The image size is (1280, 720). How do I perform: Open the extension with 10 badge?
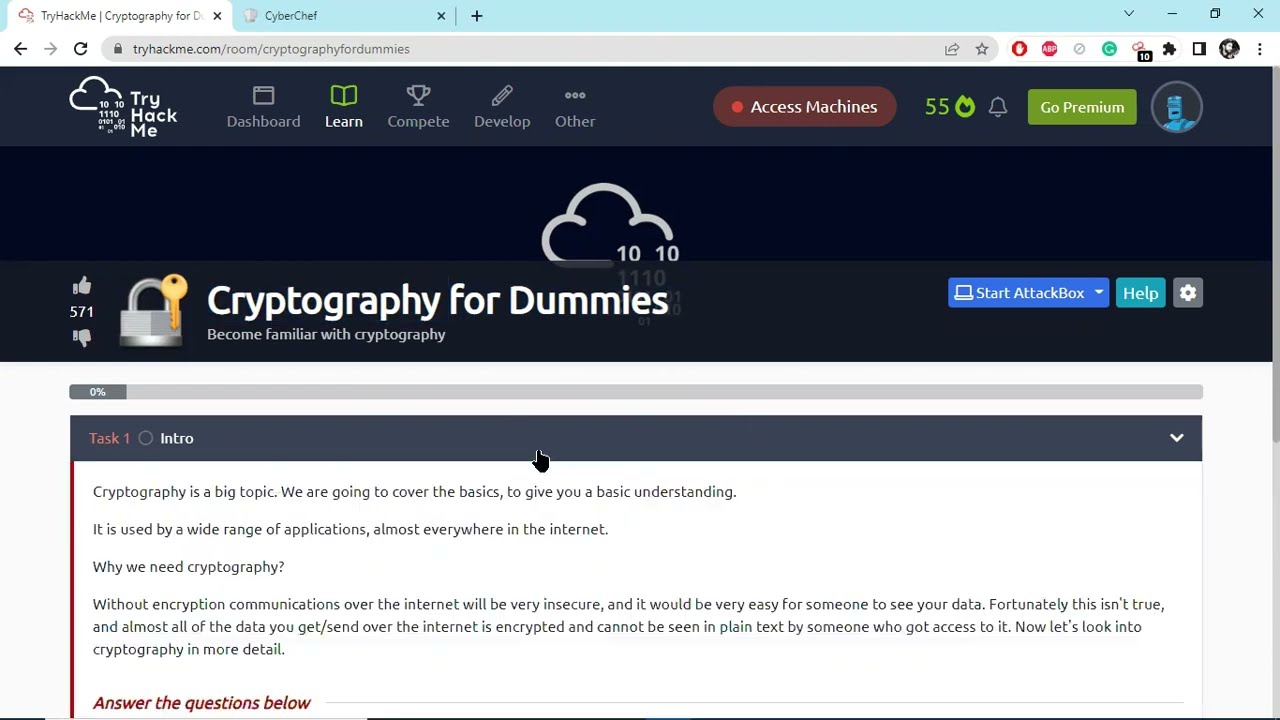pos(1140,50)
